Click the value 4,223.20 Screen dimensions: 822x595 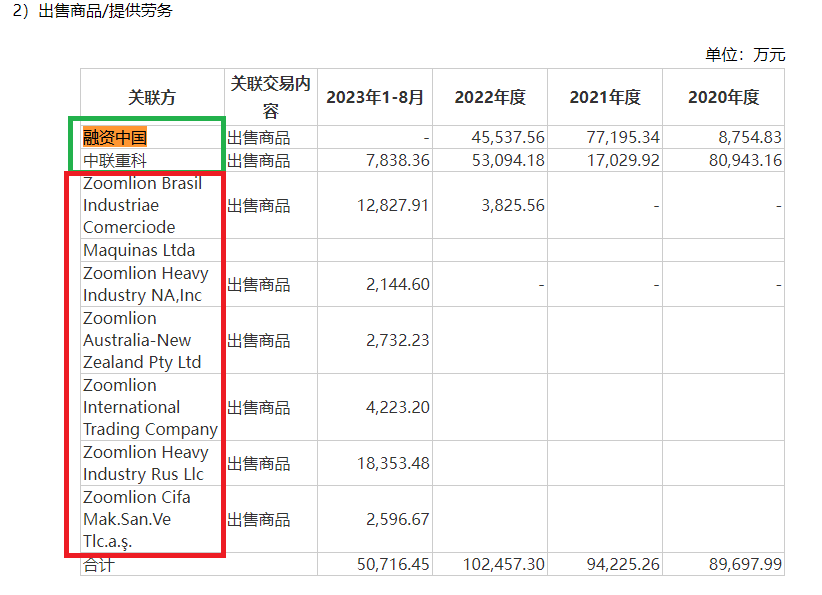pos(398,407)
